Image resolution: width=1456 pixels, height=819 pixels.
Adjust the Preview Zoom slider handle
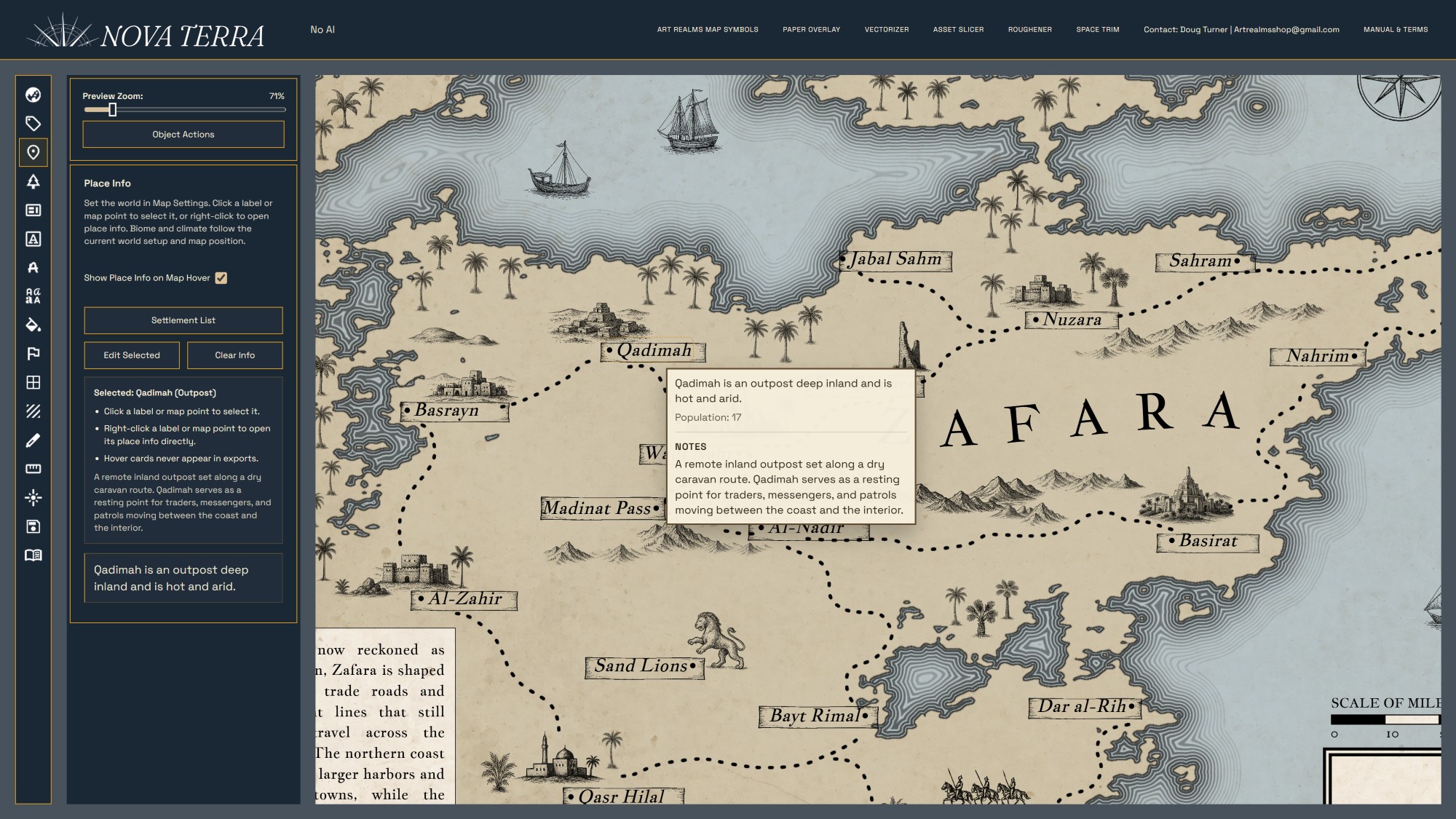113,110
